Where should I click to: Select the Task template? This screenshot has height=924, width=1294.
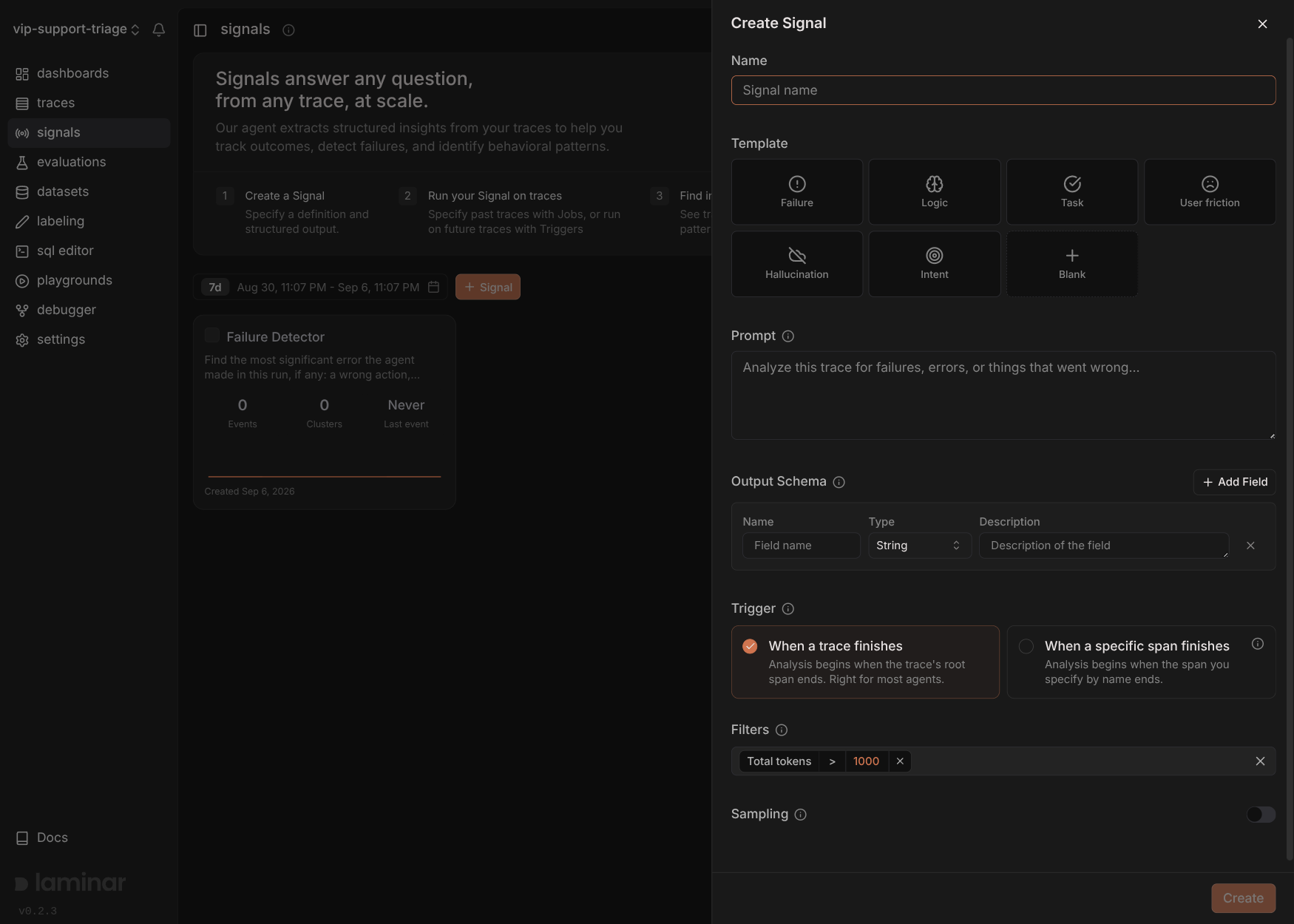[1071, 191]
